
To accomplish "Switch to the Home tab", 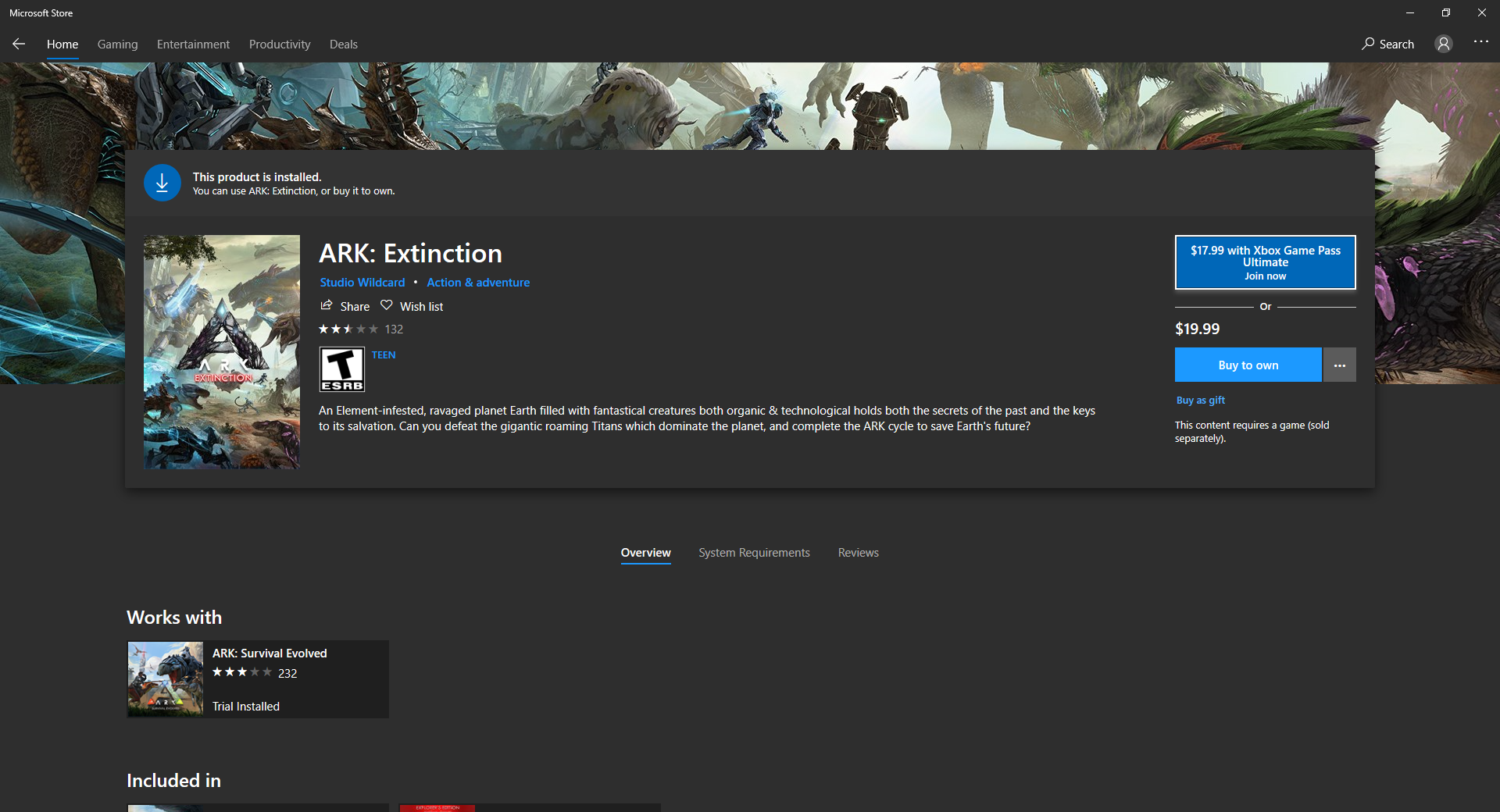I will (62, 44).
